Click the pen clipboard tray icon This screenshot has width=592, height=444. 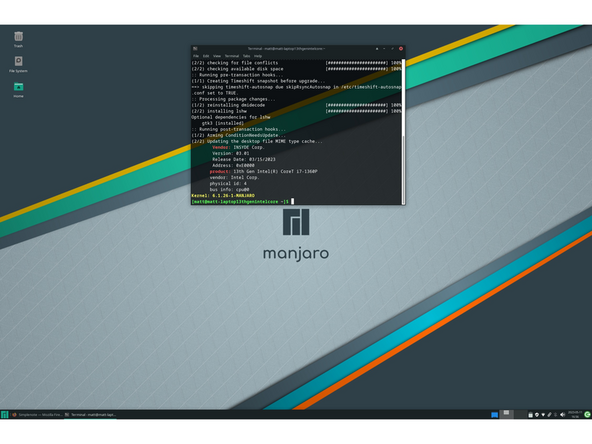click(549, 415)
